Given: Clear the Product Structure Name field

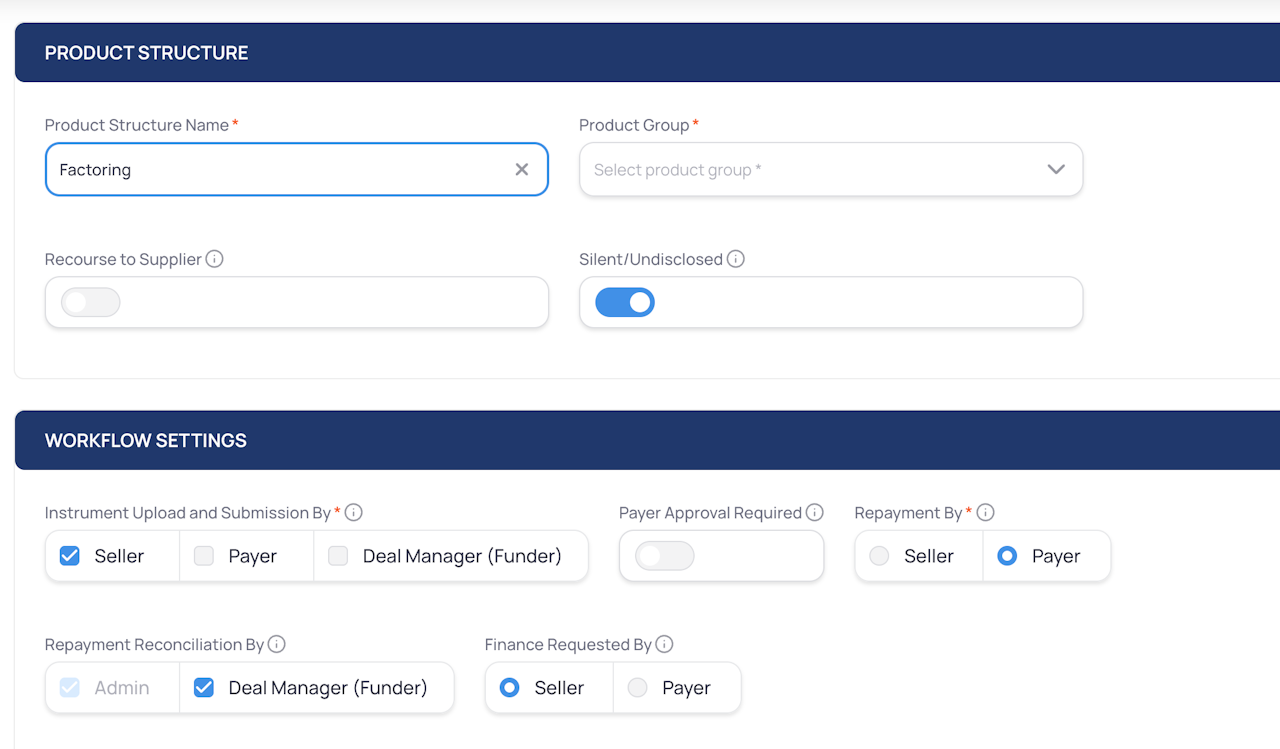Looking at the screenshot, I should pyautogui.click(x=522, y=170).
